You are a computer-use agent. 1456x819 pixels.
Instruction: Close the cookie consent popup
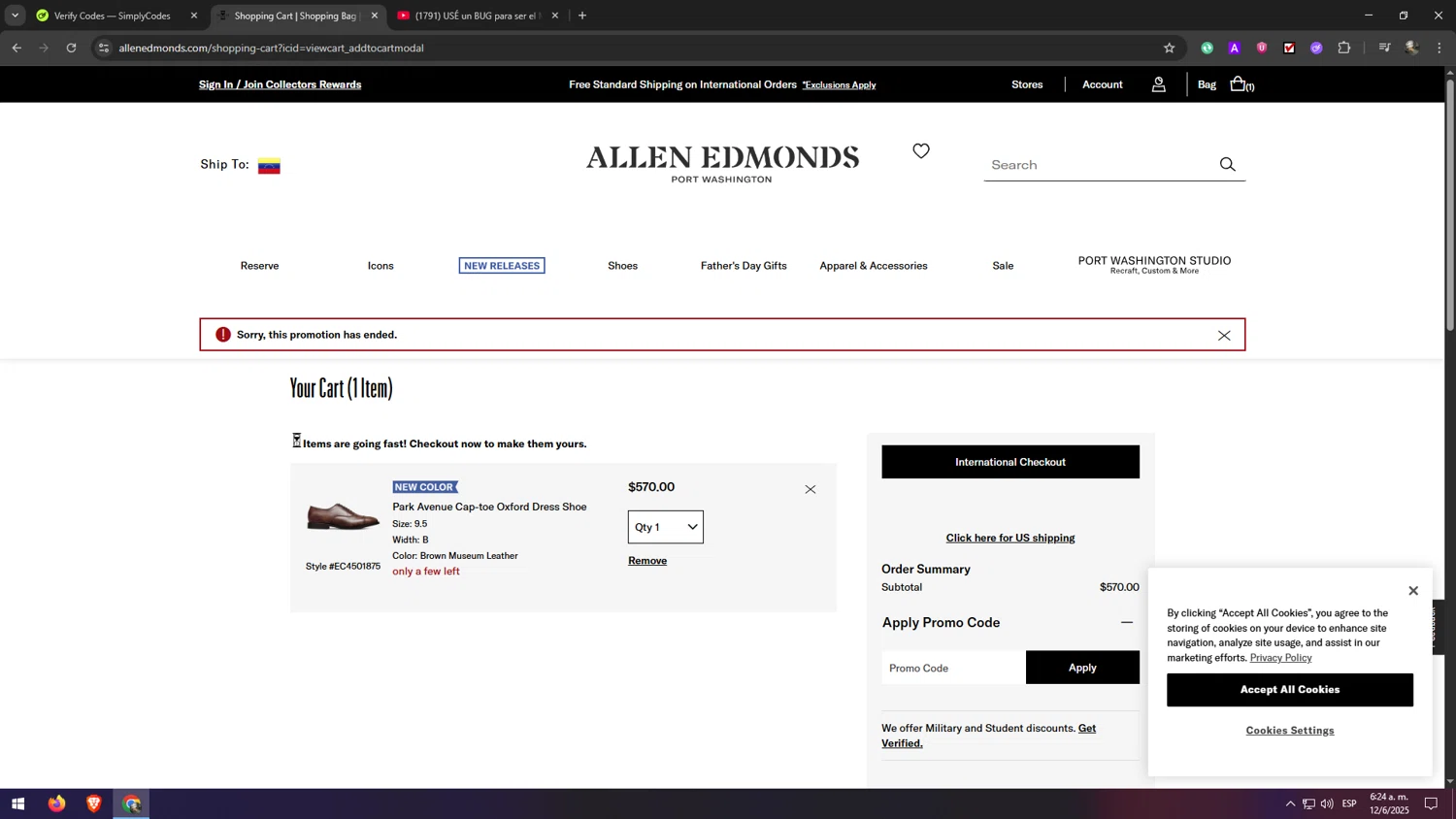(1413, 591)
